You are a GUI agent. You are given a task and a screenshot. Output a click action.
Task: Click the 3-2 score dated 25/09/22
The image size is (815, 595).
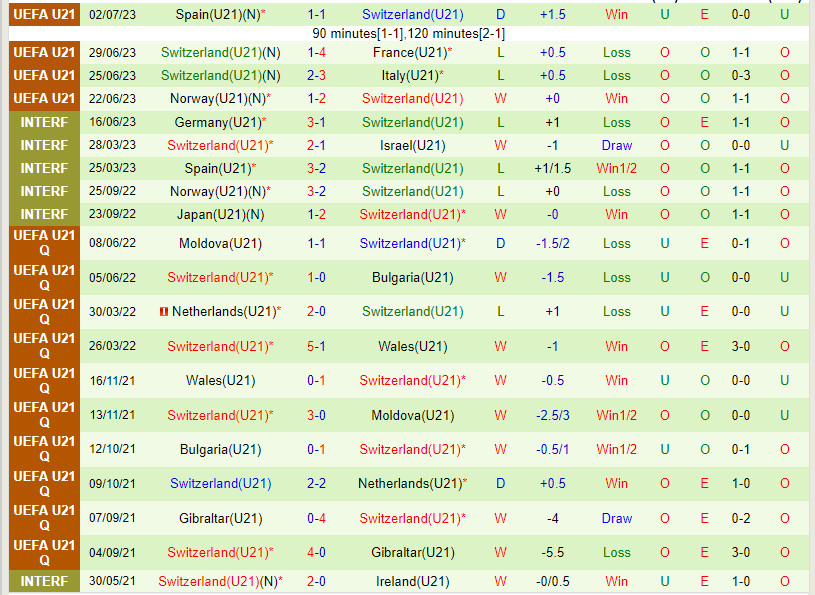[x=317, y=191]
